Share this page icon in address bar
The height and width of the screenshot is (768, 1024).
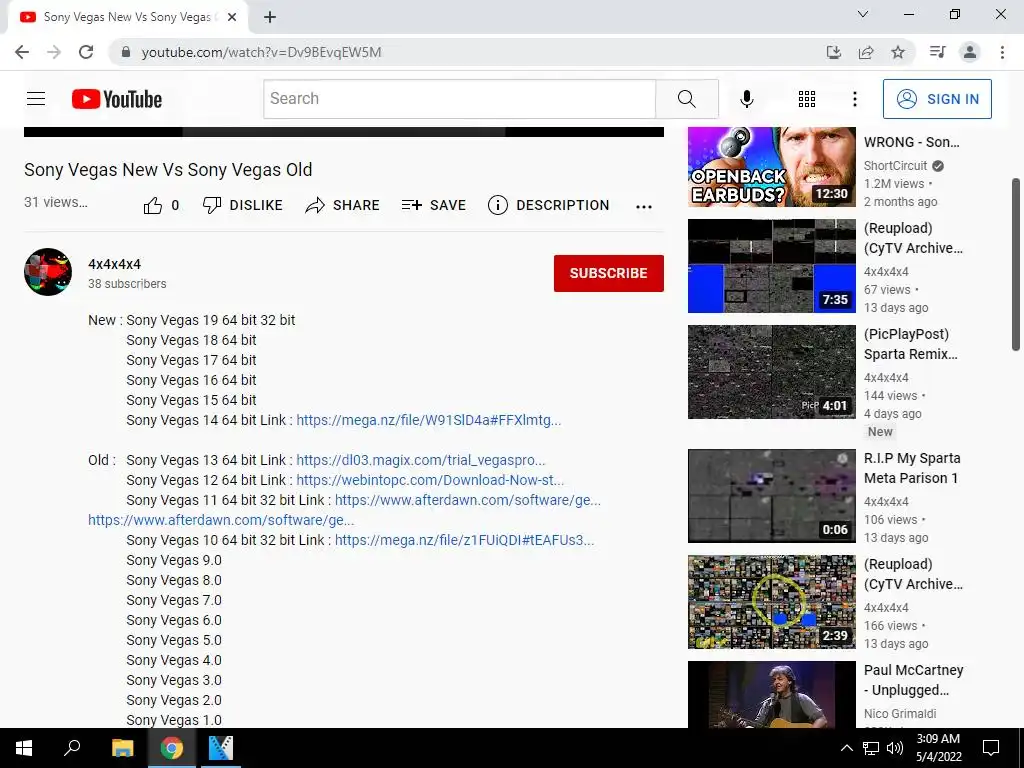click(x=866, y=52)
